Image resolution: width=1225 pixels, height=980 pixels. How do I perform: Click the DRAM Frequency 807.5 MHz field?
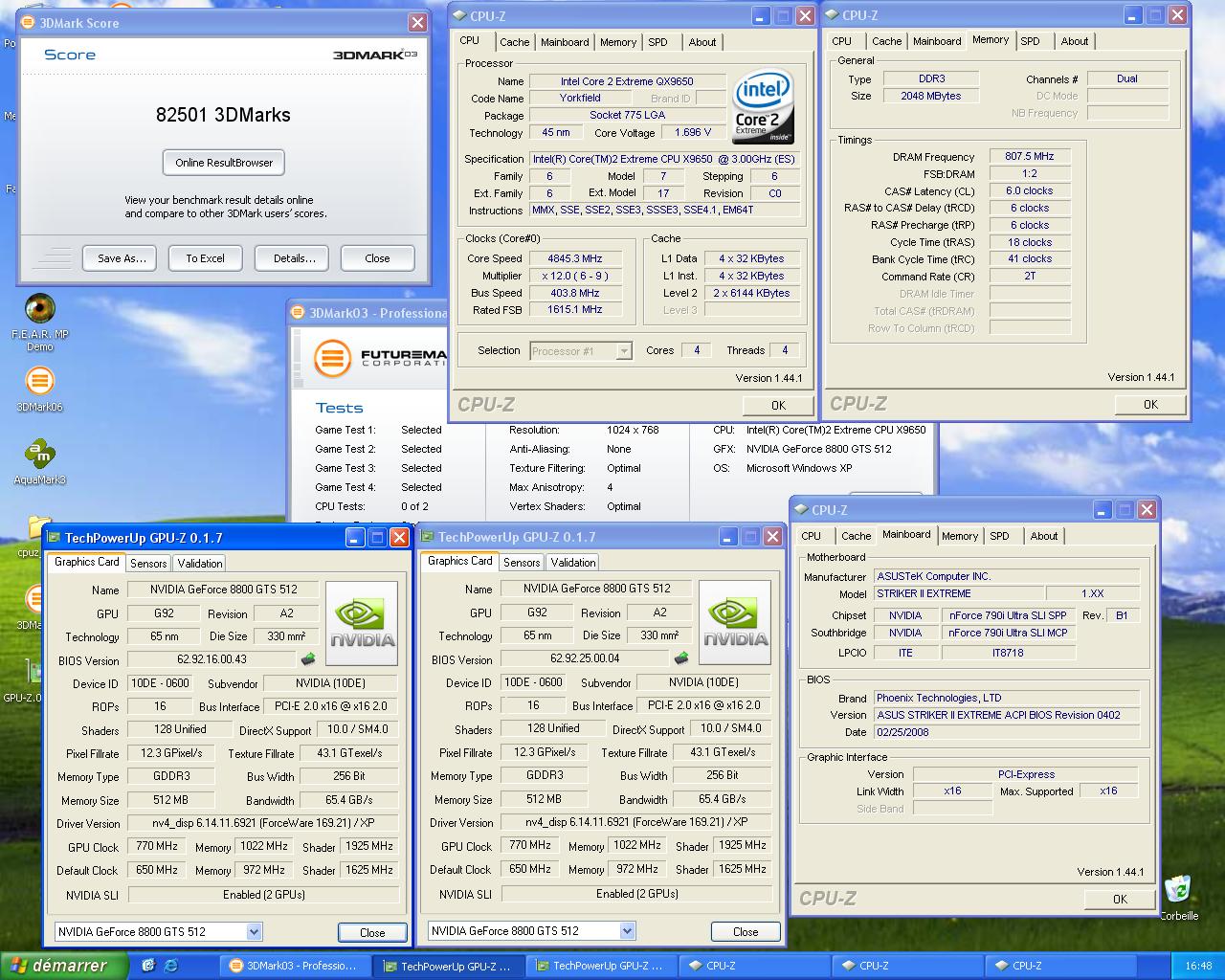[x=1029, y=156]
